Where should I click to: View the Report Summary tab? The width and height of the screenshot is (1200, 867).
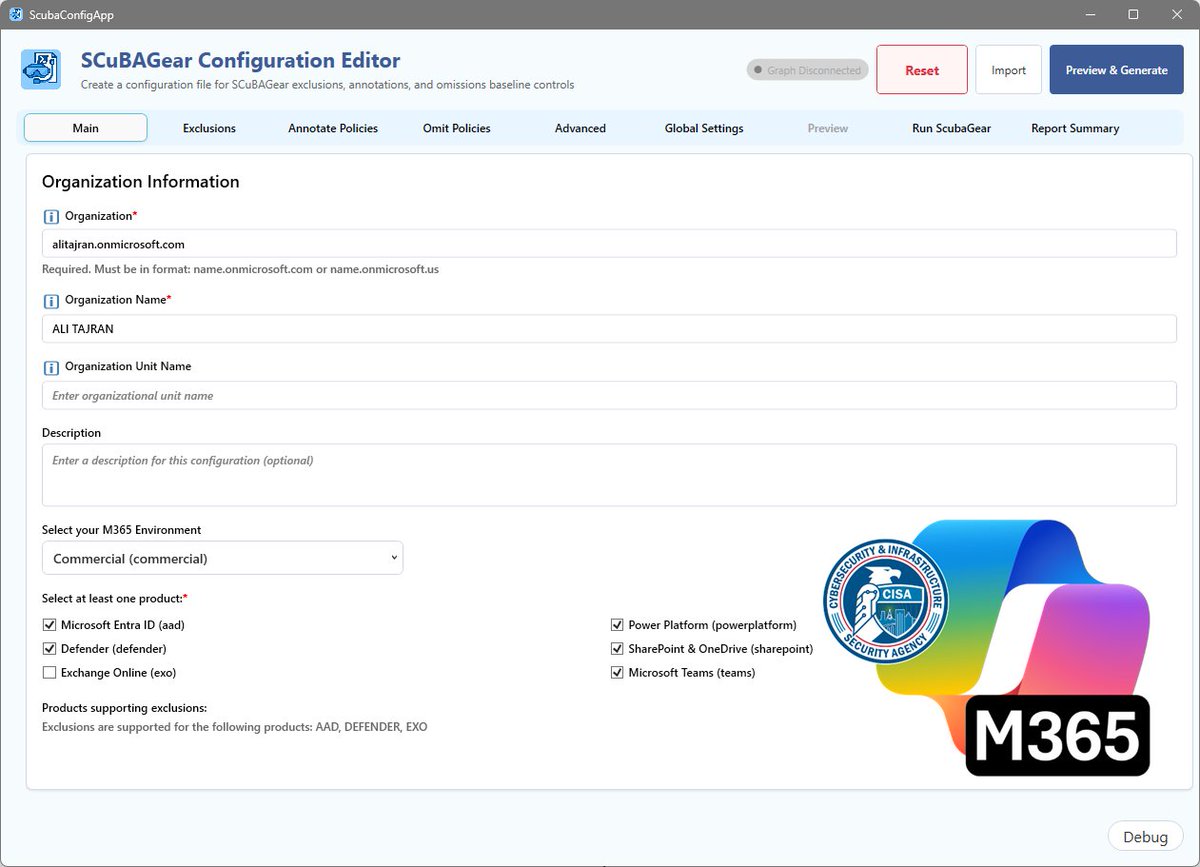click(1075, 128)
